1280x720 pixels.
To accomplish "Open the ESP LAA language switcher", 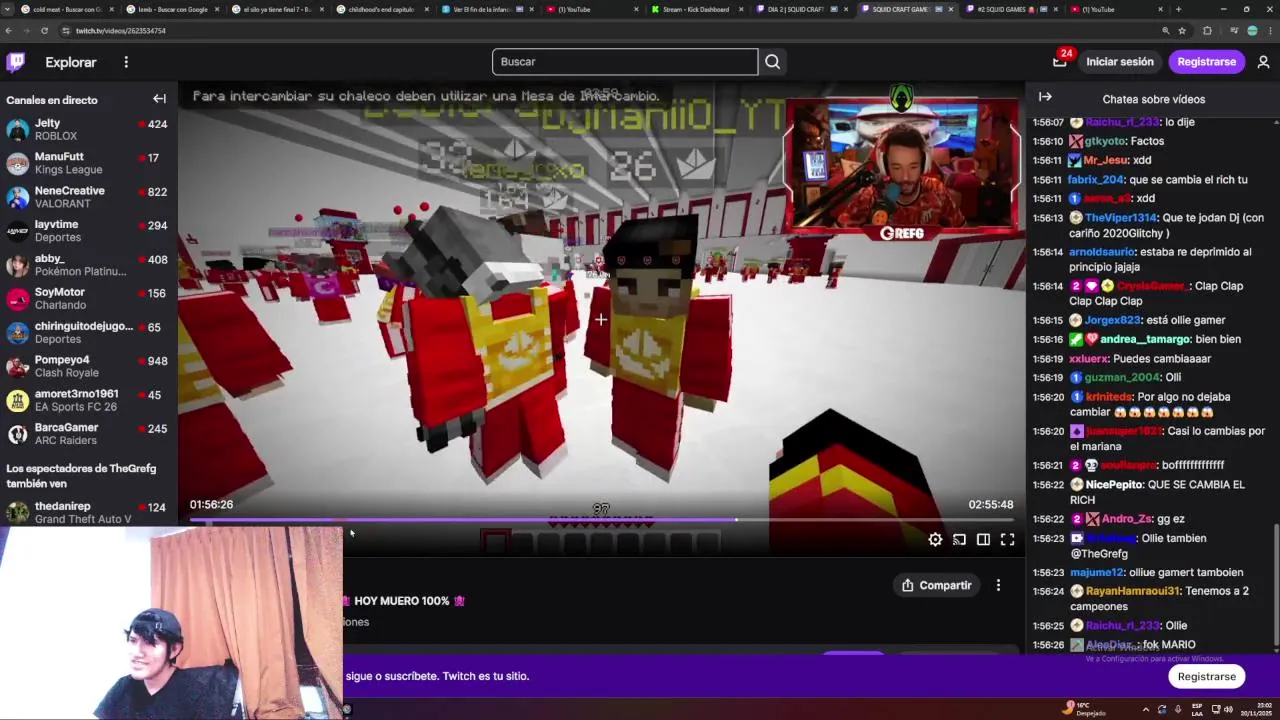I will pyautogui.click(x=1196, y=710).
